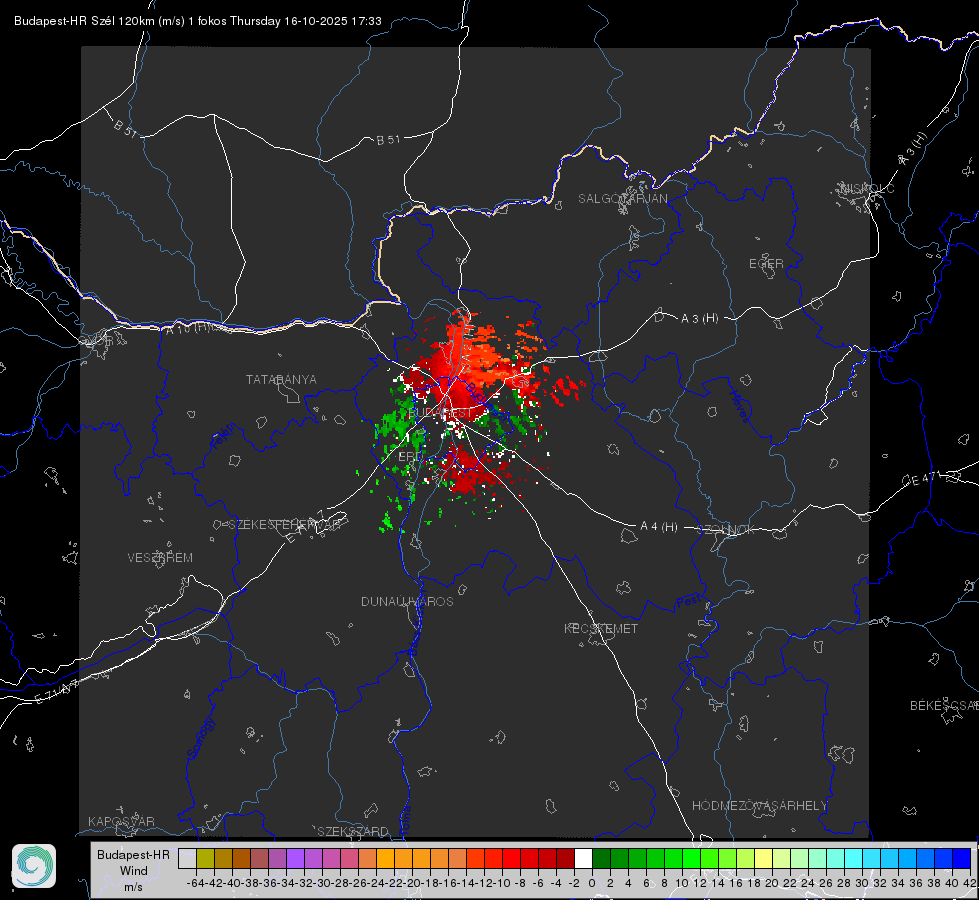Select the dark blue last legend swatch
Viewport: 979px width, 900px height.
point(962,858)
